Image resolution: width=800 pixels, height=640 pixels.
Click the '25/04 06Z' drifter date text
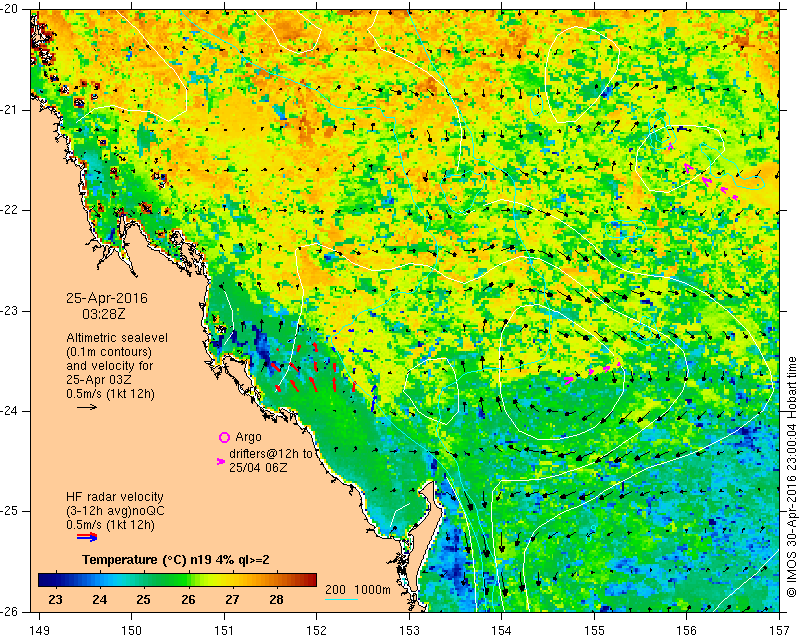pos(258,467)
